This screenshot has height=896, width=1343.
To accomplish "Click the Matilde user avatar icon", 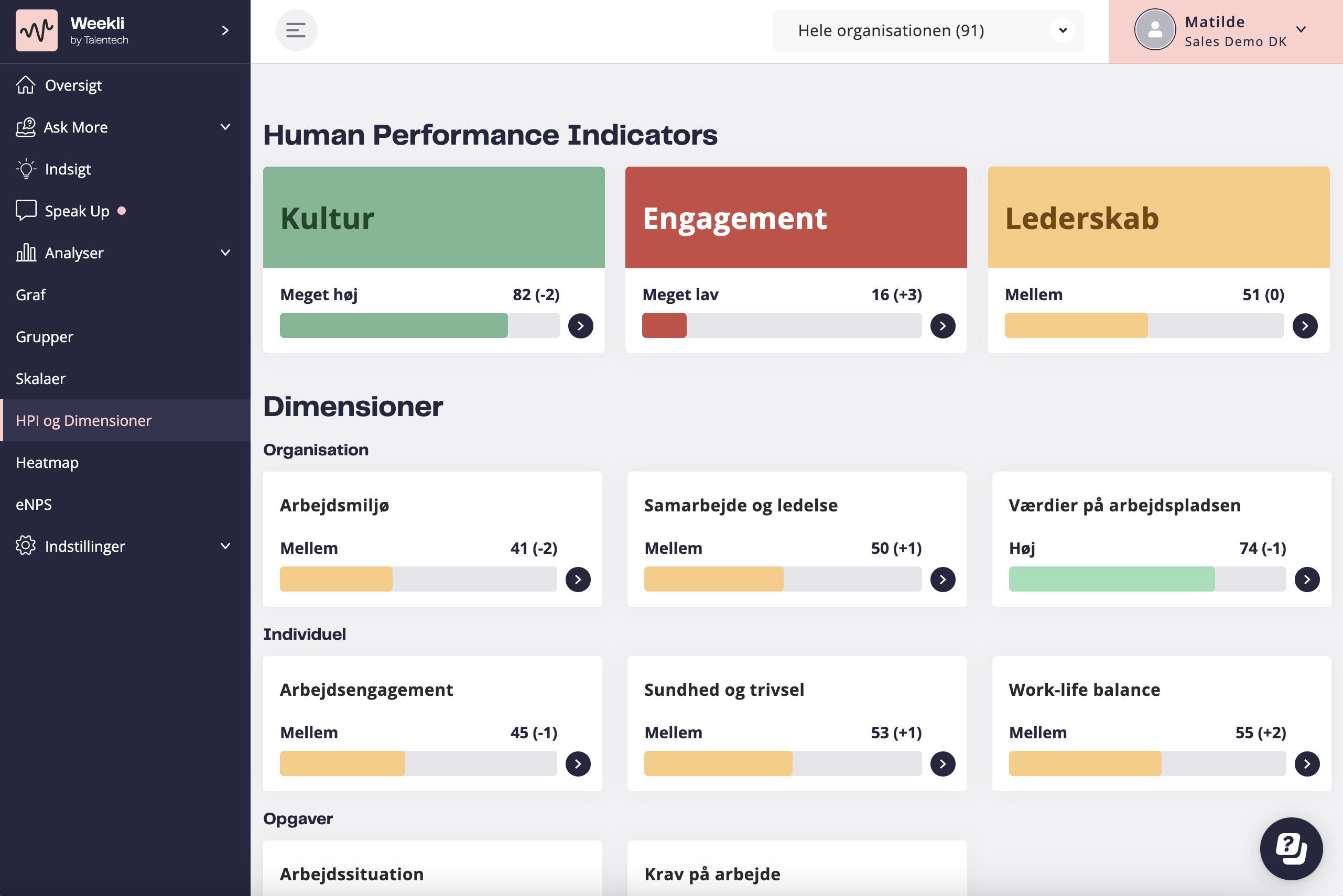I will [x=1154, y=30].
